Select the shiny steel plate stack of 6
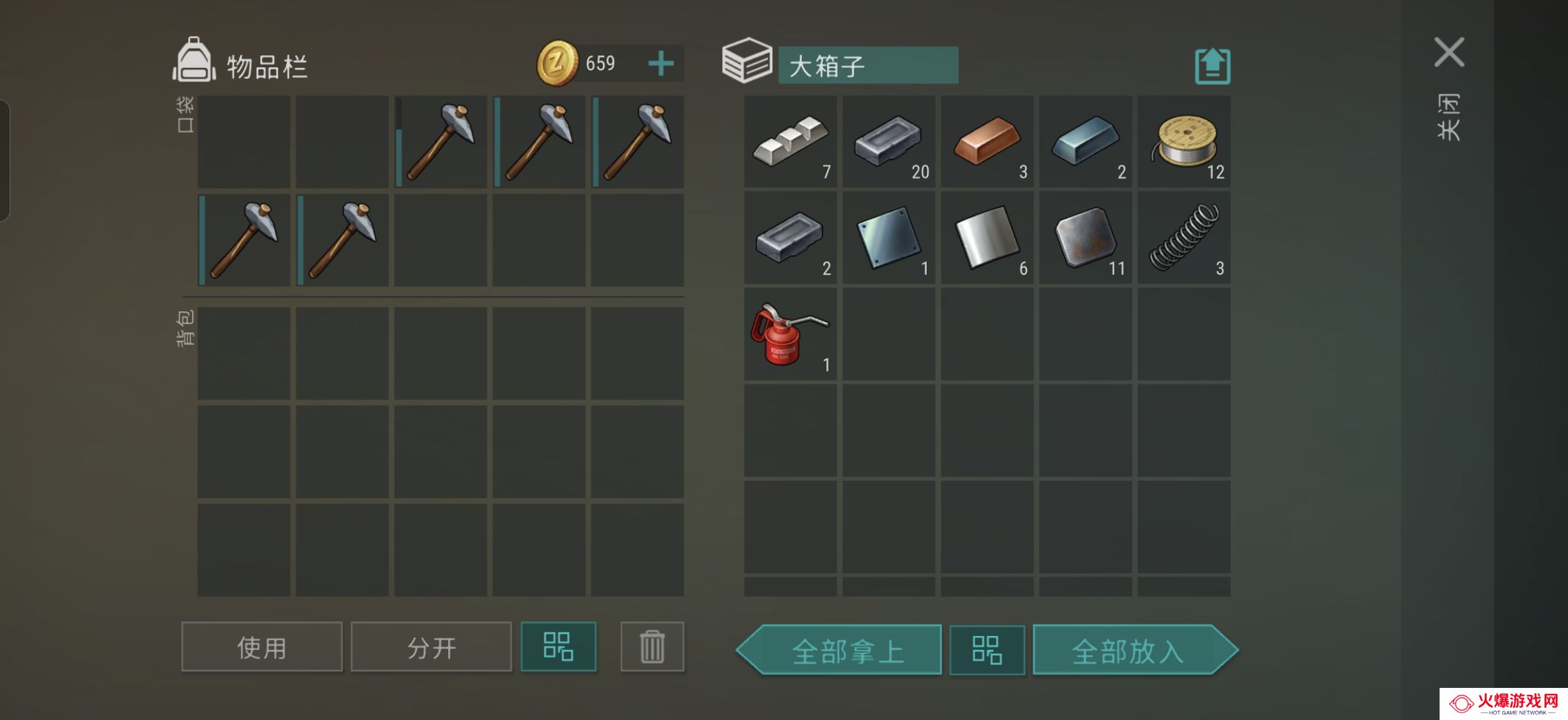 [987, 237]
